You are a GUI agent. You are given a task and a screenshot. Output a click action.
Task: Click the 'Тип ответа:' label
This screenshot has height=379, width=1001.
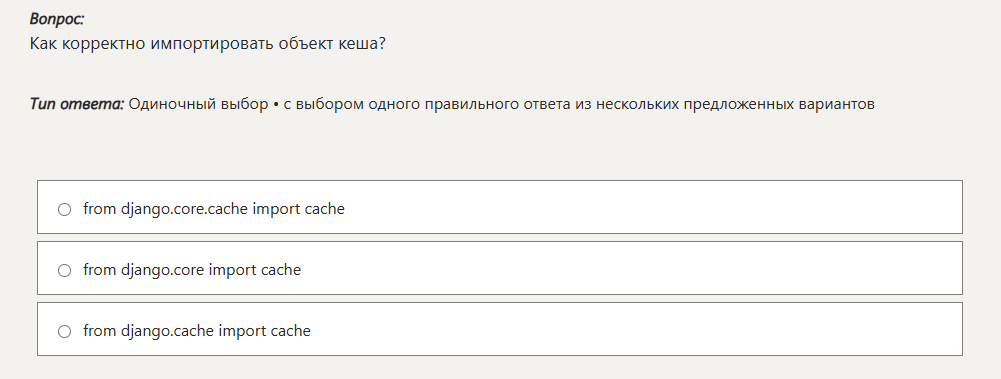77,104
